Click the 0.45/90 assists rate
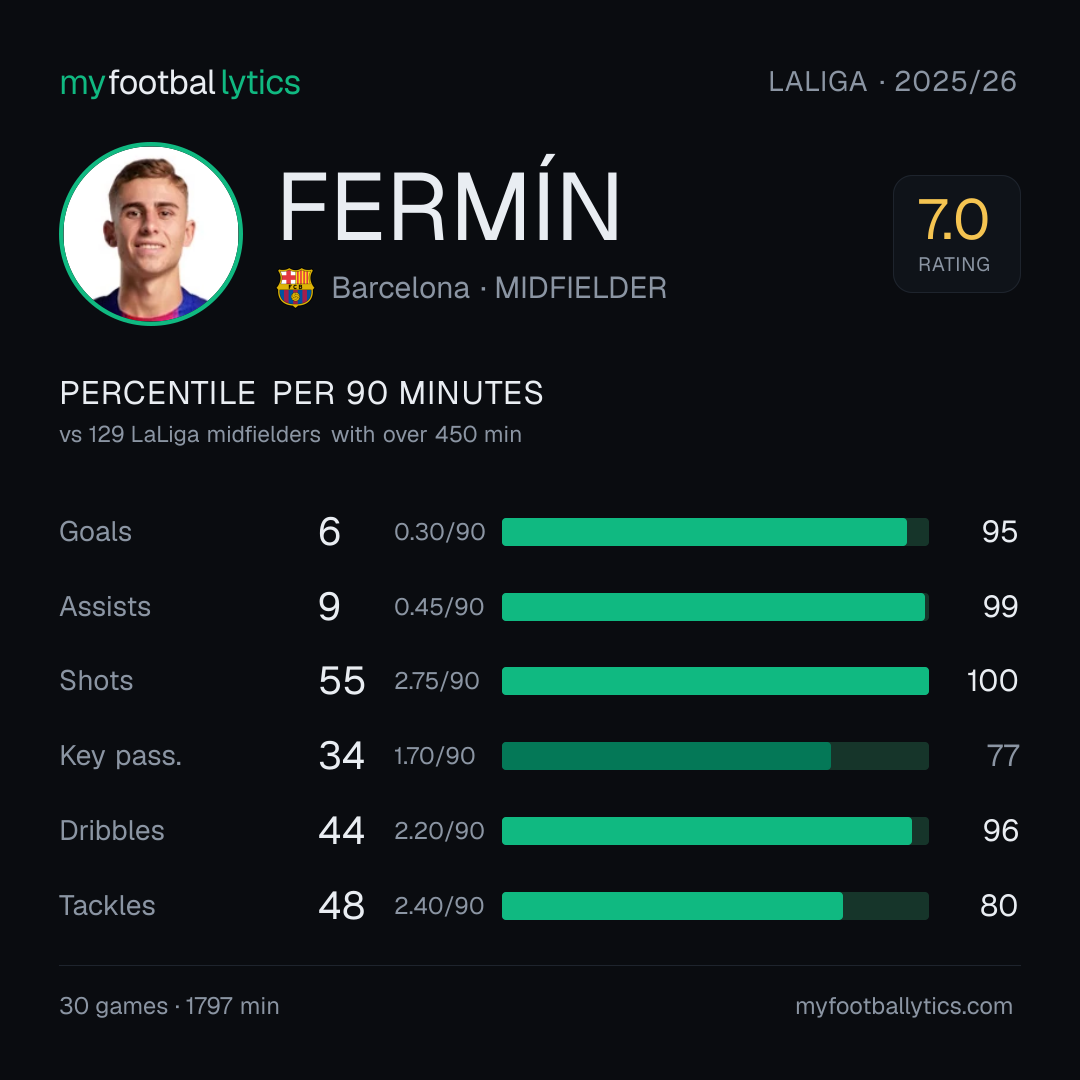Image resolution: width=1080 pixels, height=1080 pixels. click(439, 607)
